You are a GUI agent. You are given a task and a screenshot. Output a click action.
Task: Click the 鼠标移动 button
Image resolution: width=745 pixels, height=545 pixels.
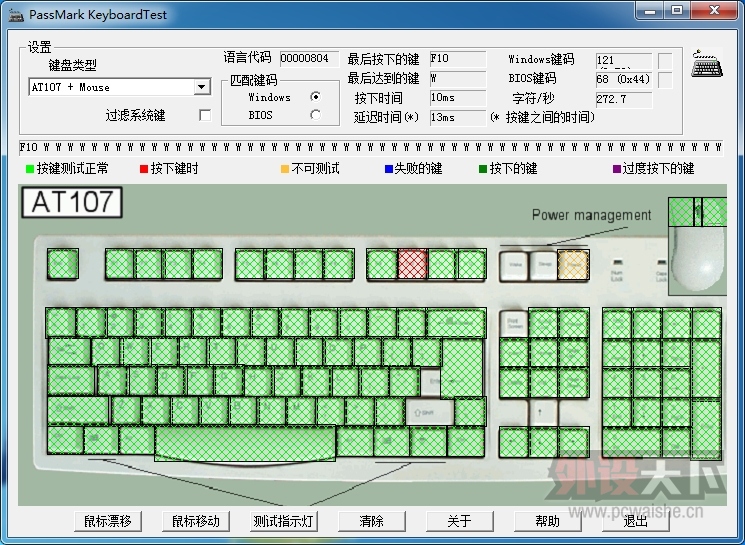[196, 521]
